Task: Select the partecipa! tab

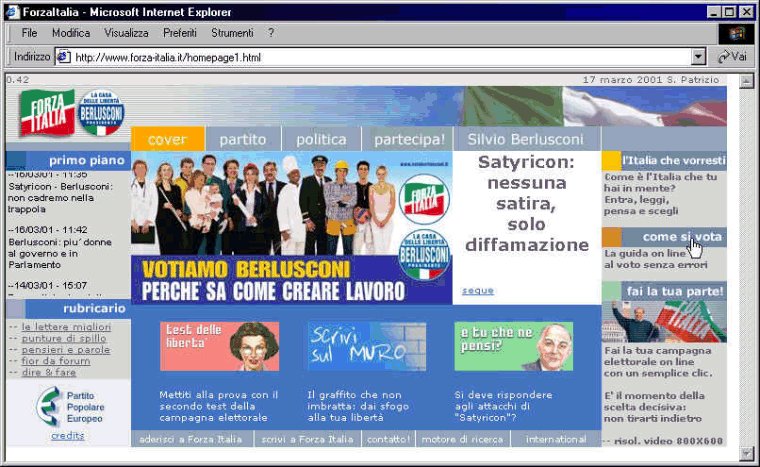Action: pyautogui.click(x=409, y=139)
